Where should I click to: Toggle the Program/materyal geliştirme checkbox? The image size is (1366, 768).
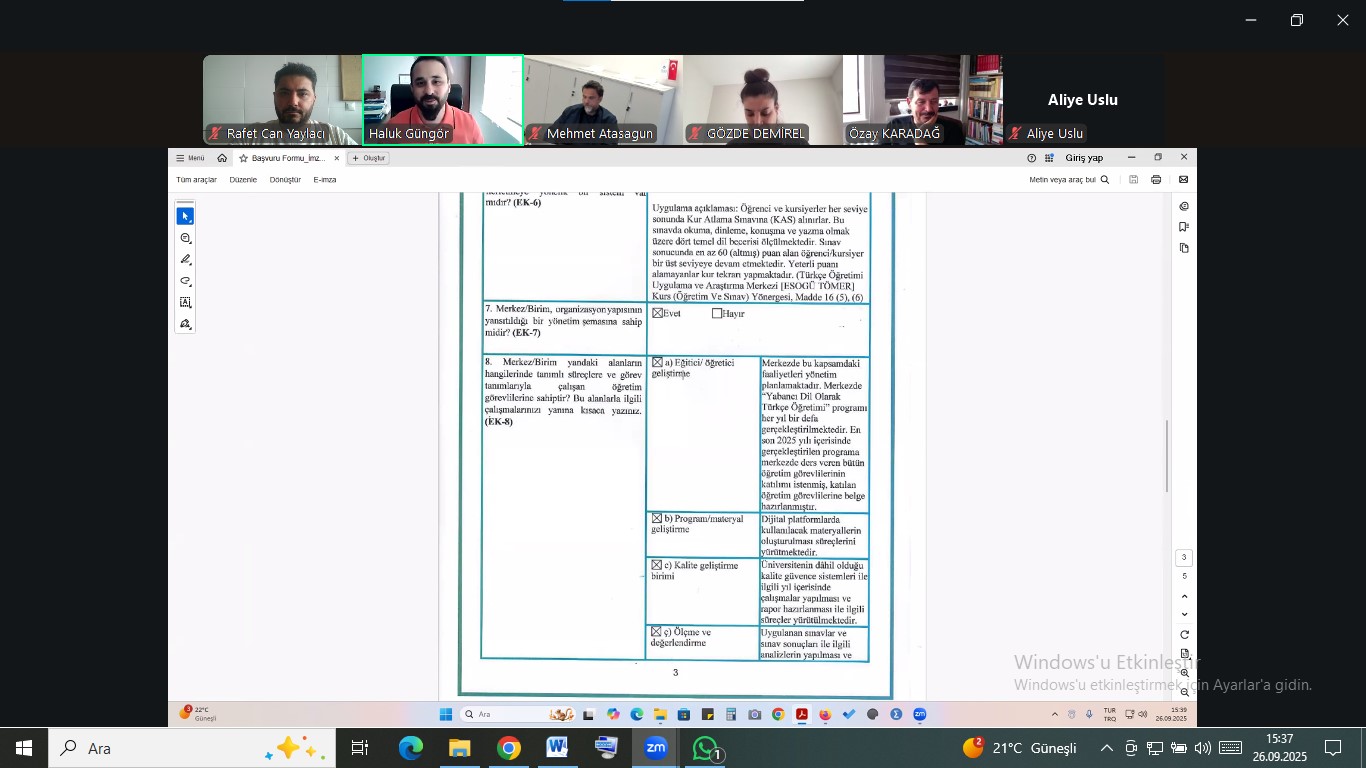point(657,519)
